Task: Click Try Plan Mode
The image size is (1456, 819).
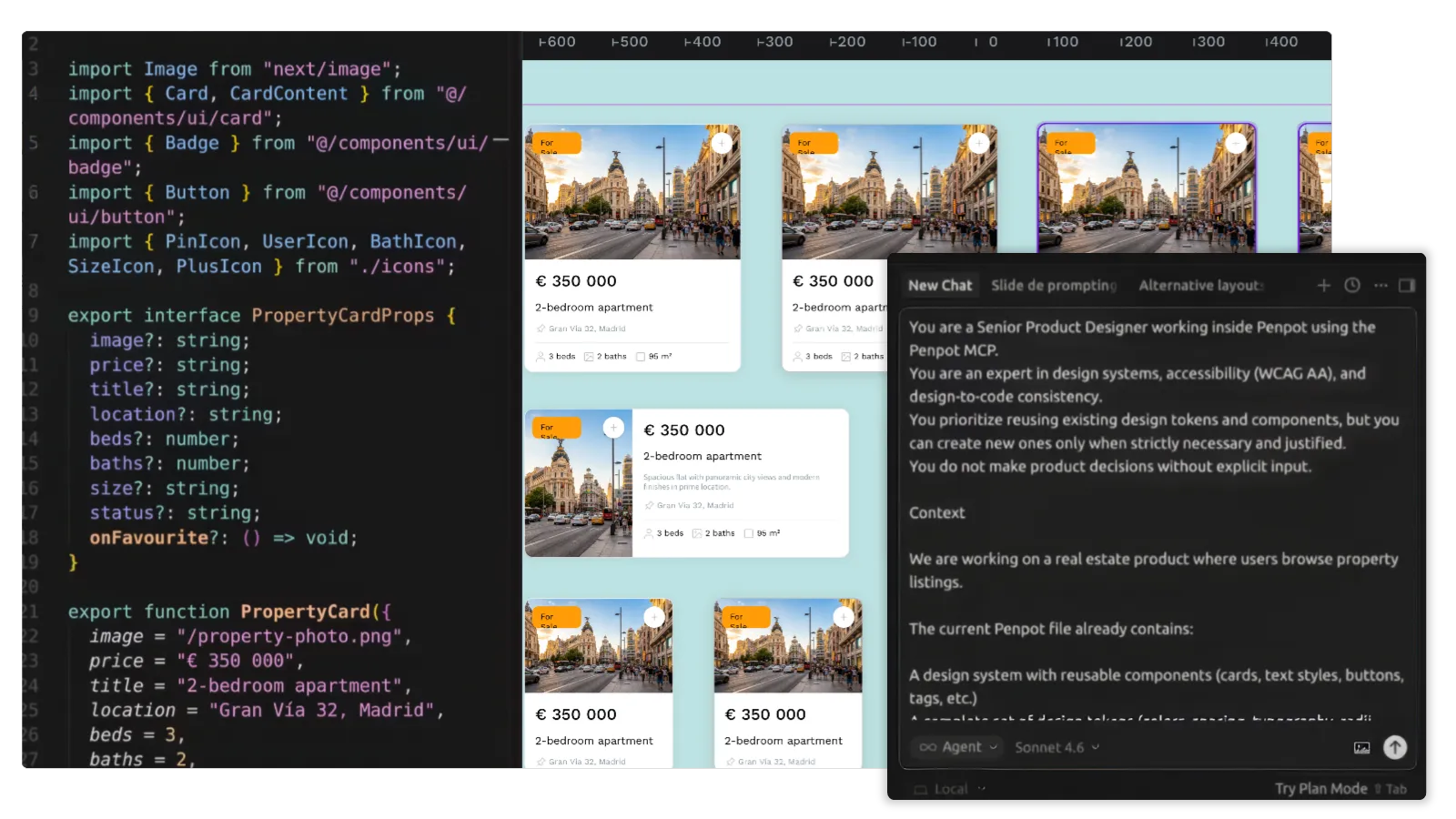Action: tap(1321, 789)
